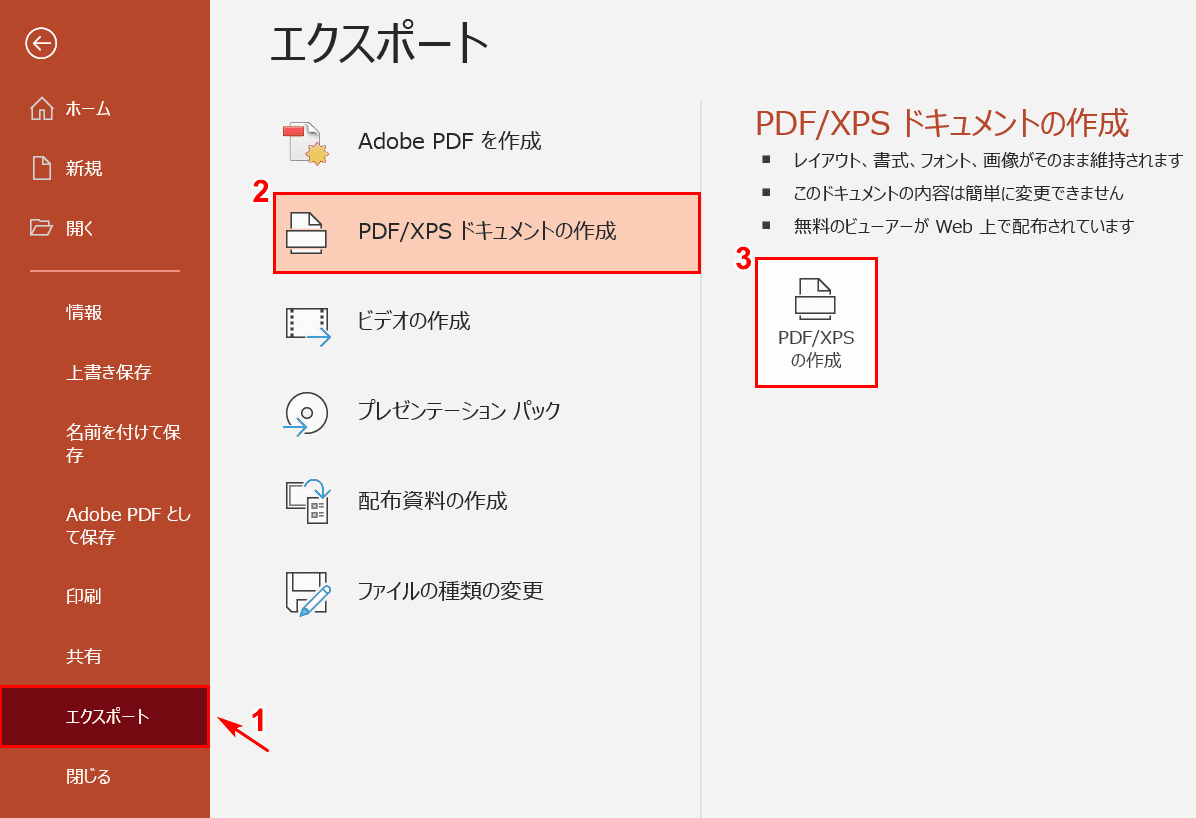This screenshot has width=1196, height=818.
Task: Select ビデオの作成 option
Action: [487, 321]
